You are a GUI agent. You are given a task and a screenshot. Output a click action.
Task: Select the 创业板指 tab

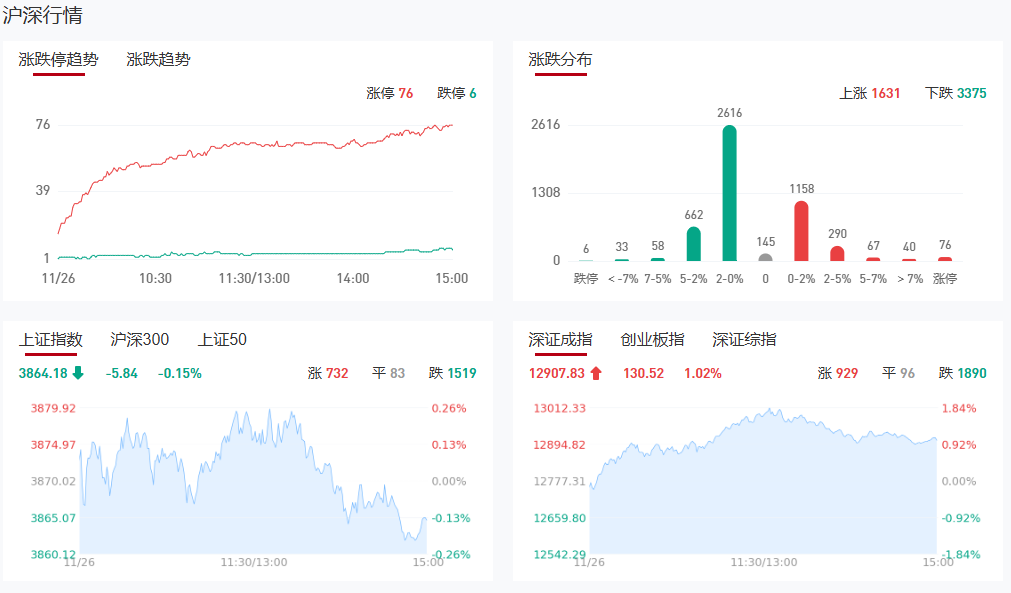[x=652, y=340]
